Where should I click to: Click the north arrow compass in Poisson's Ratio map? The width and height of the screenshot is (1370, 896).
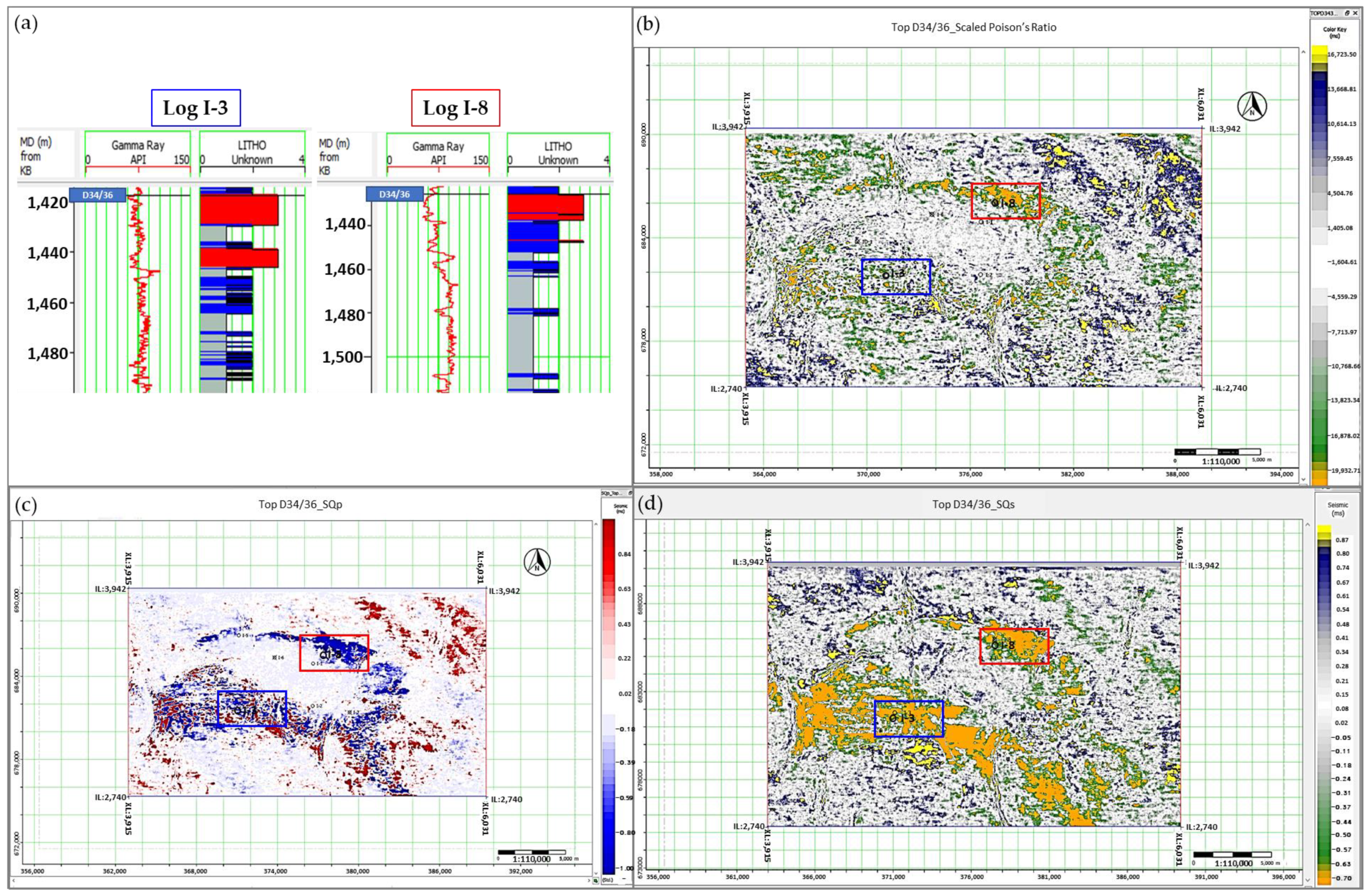[1252, 106]
